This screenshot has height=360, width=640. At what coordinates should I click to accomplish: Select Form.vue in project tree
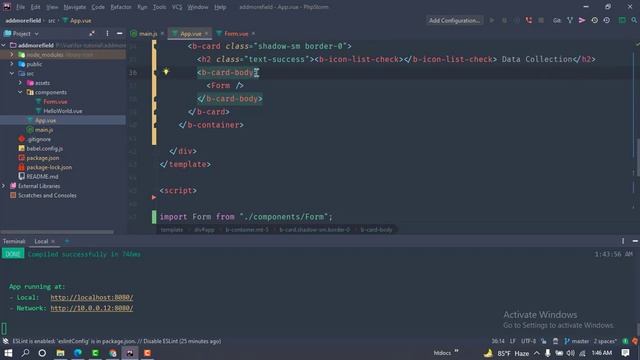[x=55, y=102]
